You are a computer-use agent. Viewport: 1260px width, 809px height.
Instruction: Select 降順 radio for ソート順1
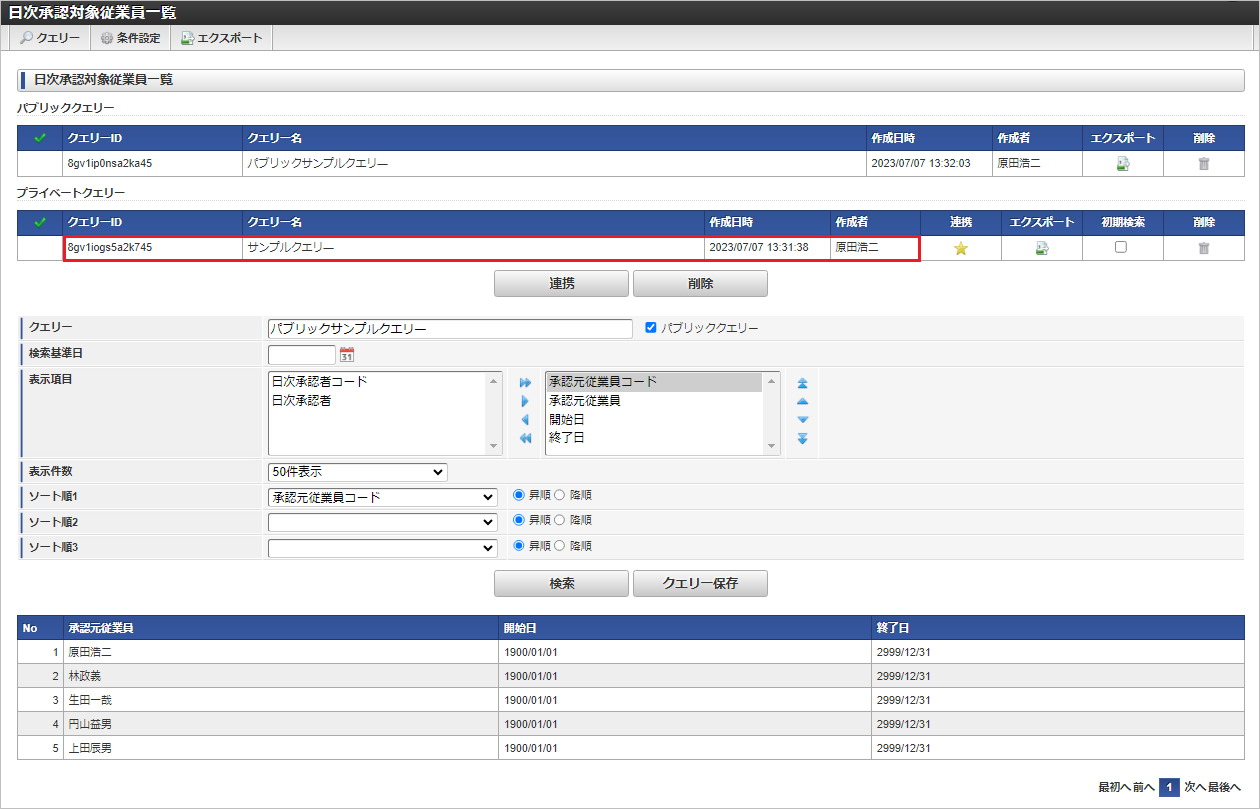click(560, 495)
